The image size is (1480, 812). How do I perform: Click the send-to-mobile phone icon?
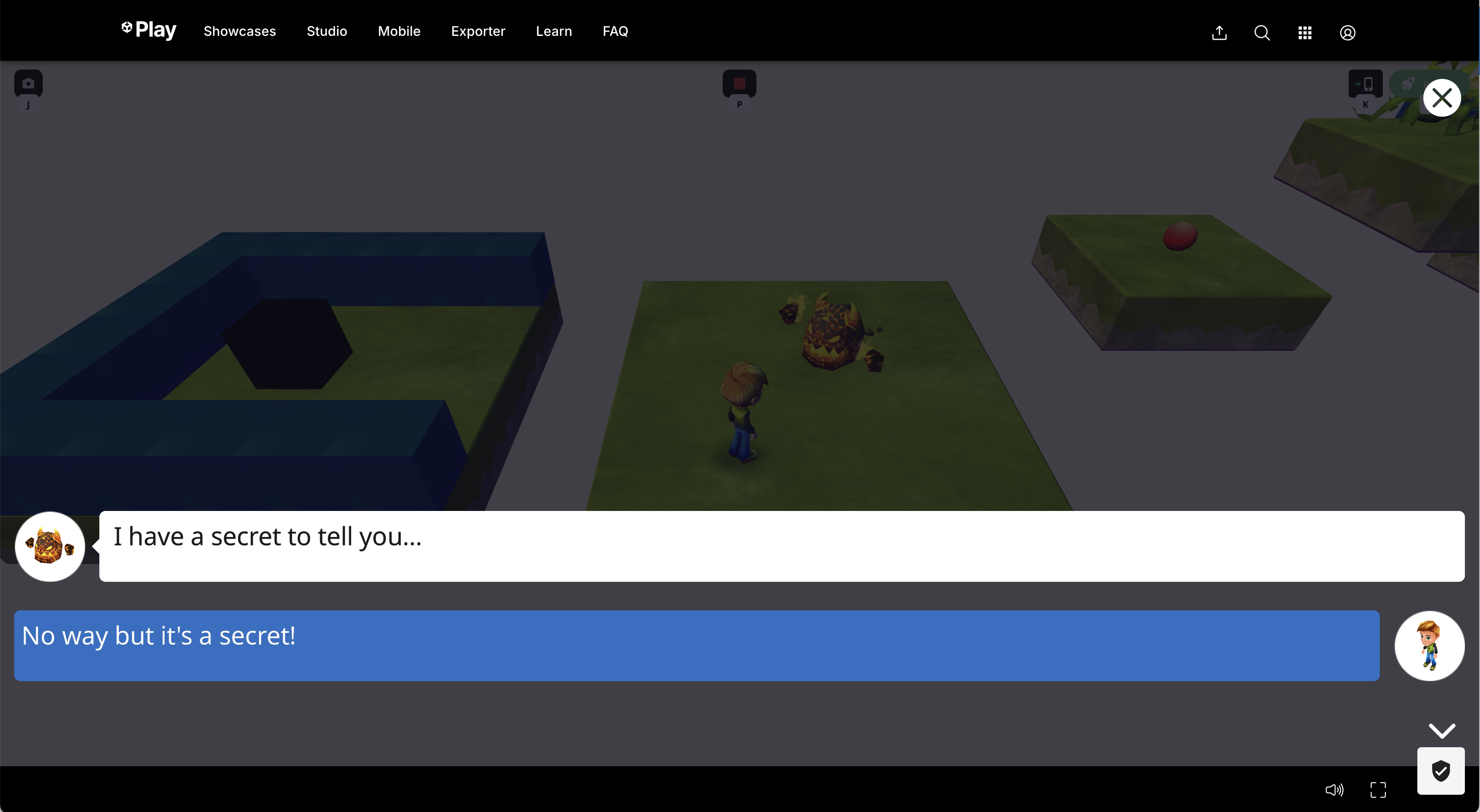pos(1365,84)
